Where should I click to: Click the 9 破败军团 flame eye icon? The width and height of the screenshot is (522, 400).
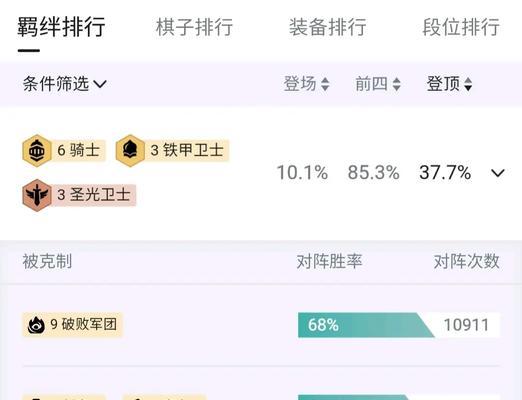[x=36, y=325]
